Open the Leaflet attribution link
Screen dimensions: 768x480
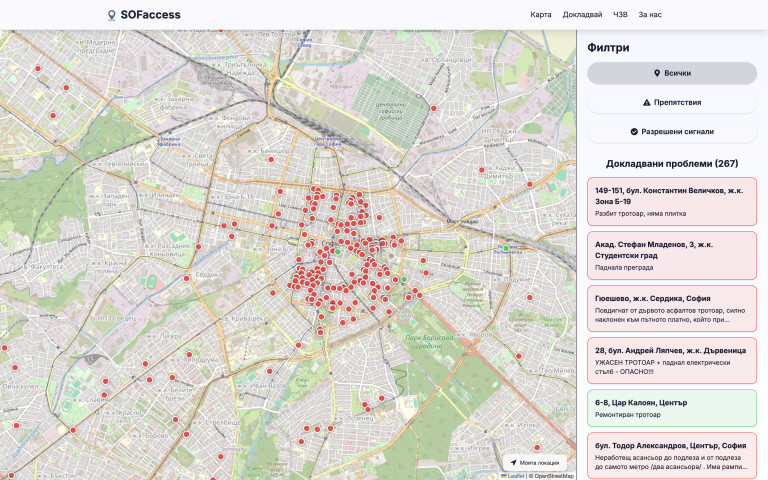tap(516, 476)
